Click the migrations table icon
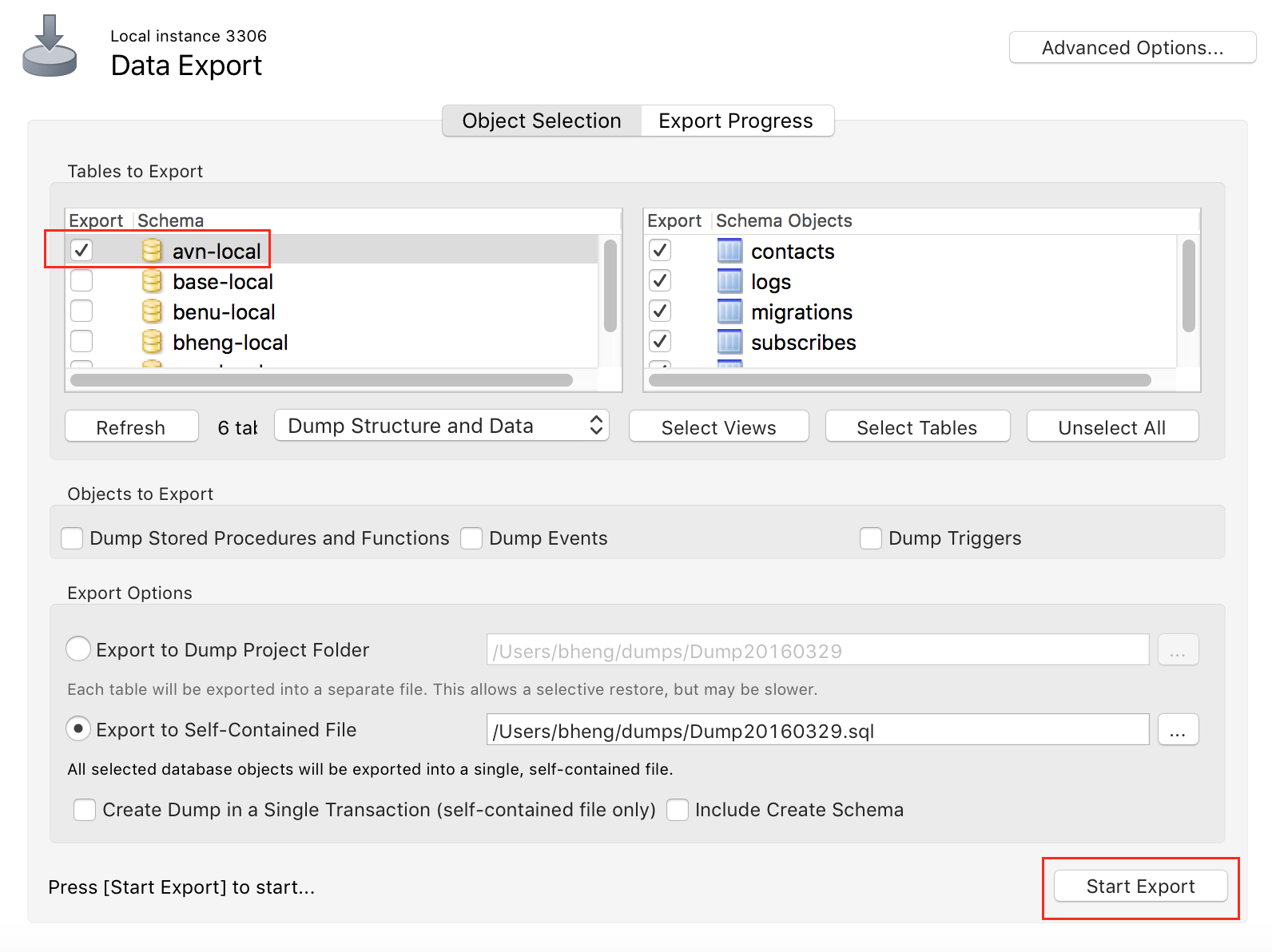The image size is (1272, 952). click(729, 311)
